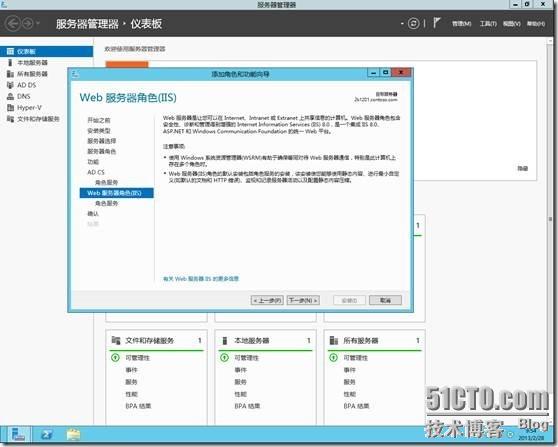Open File Explorer from the taskbar
Viewport: 558px width, 447px height.
pos(73,435)
